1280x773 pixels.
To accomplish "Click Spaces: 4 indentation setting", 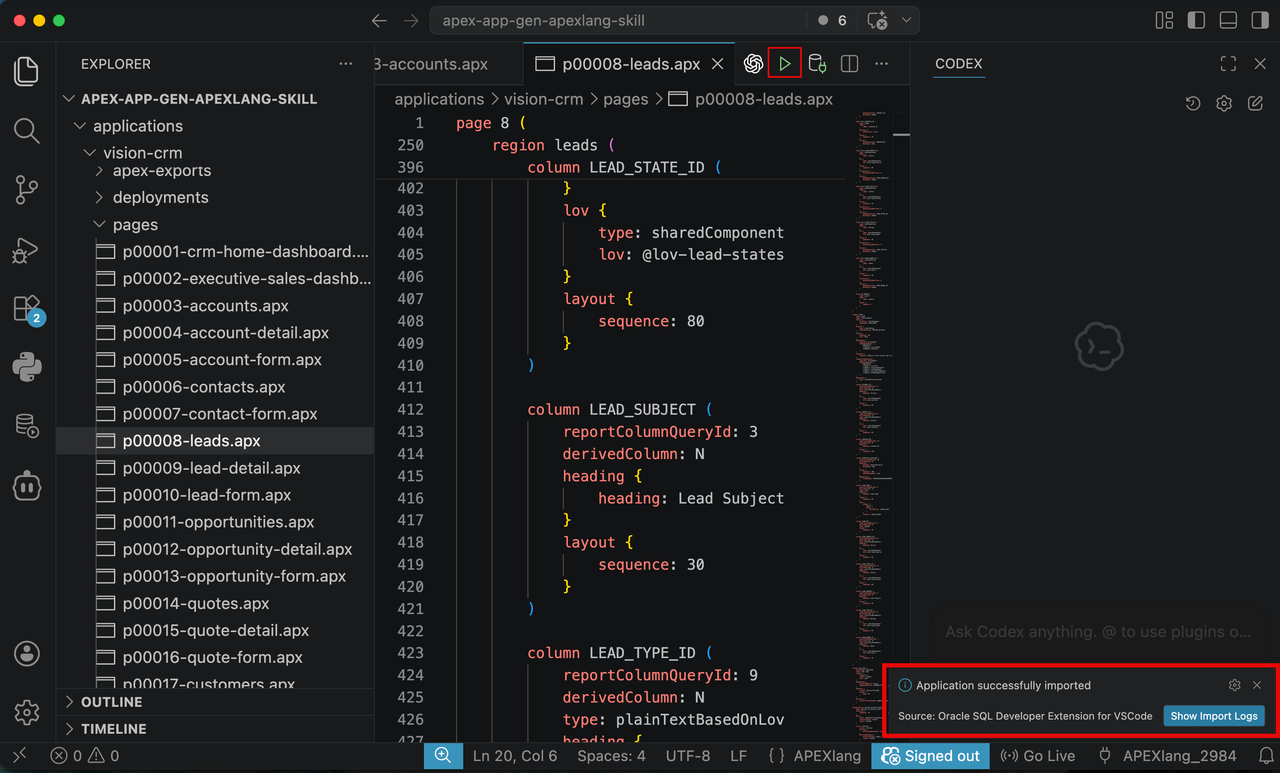I will 611,756.
